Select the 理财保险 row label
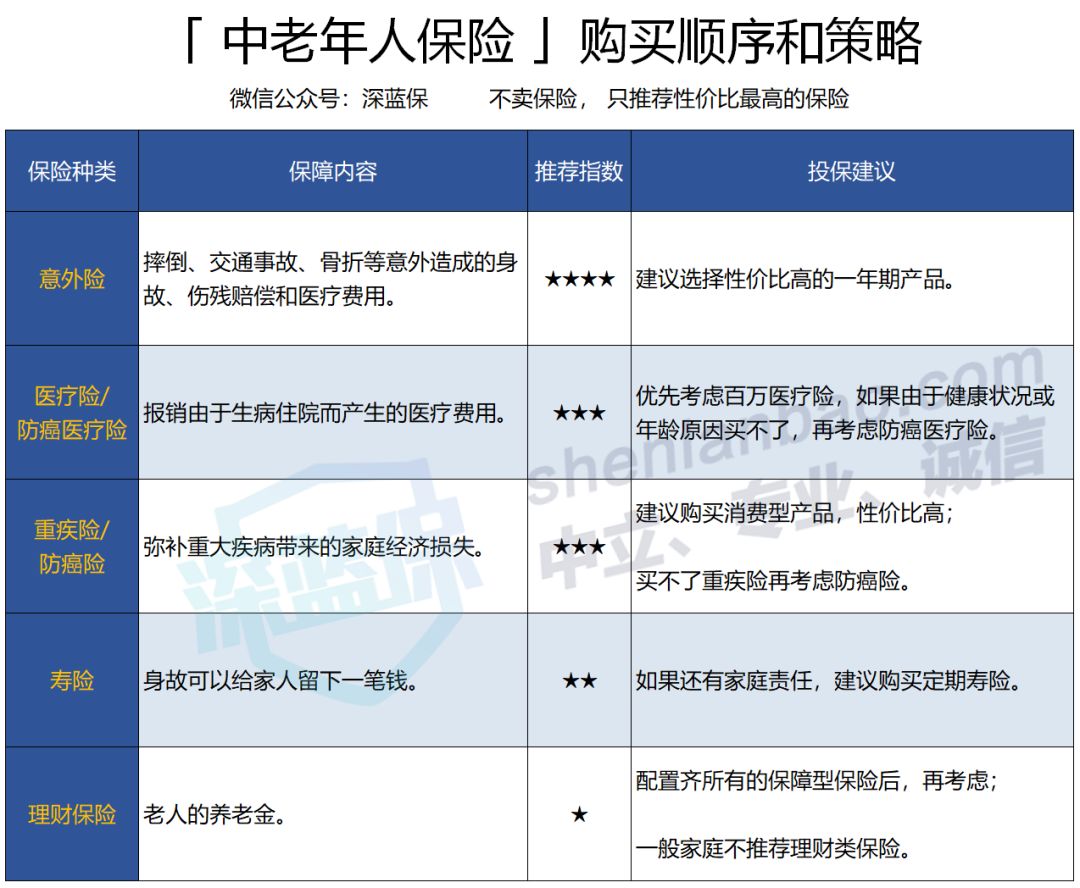The height and width of the screenshot is (888, 1080). (72, 814)
